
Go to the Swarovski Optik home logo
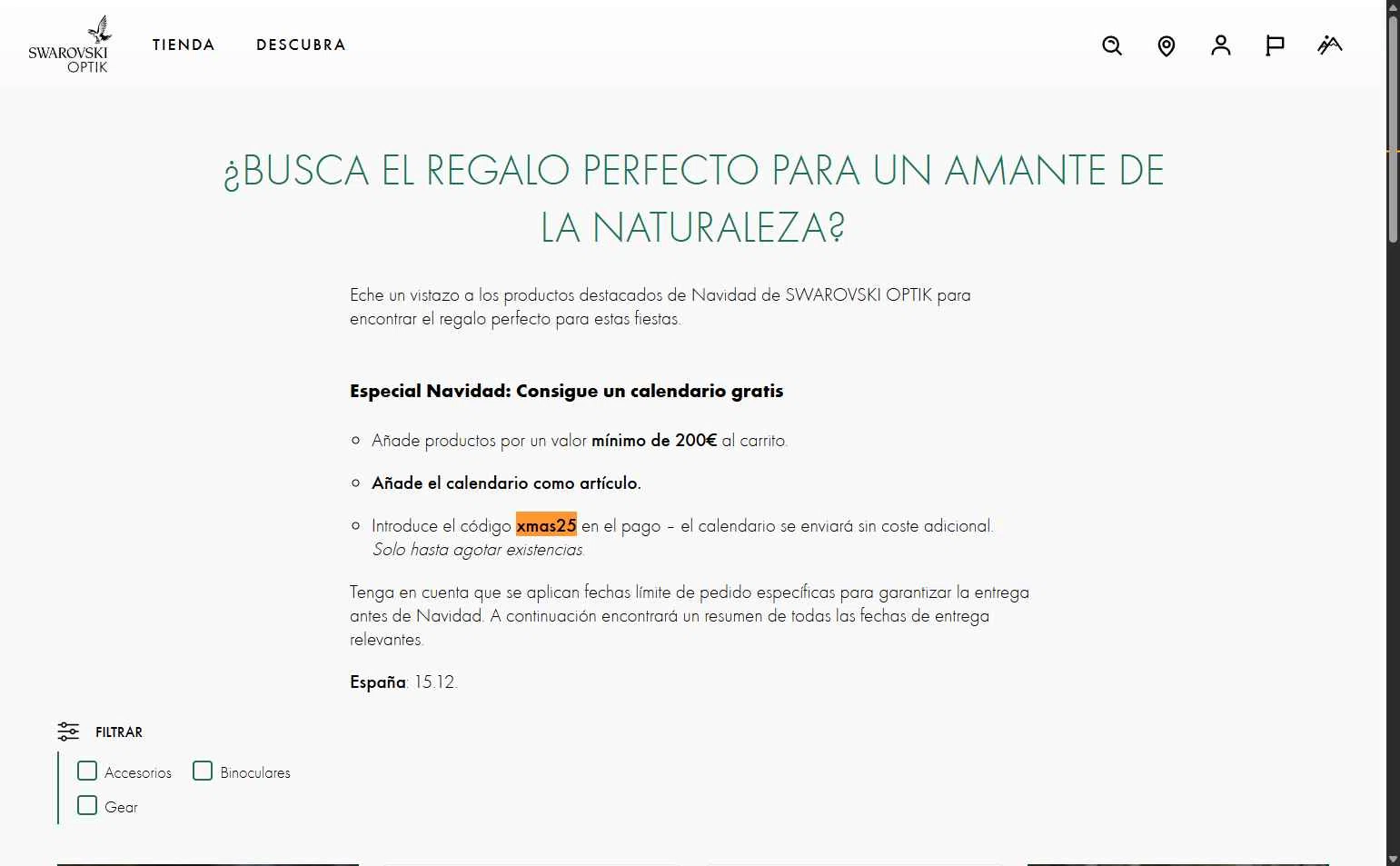click(x=69, y=45)
